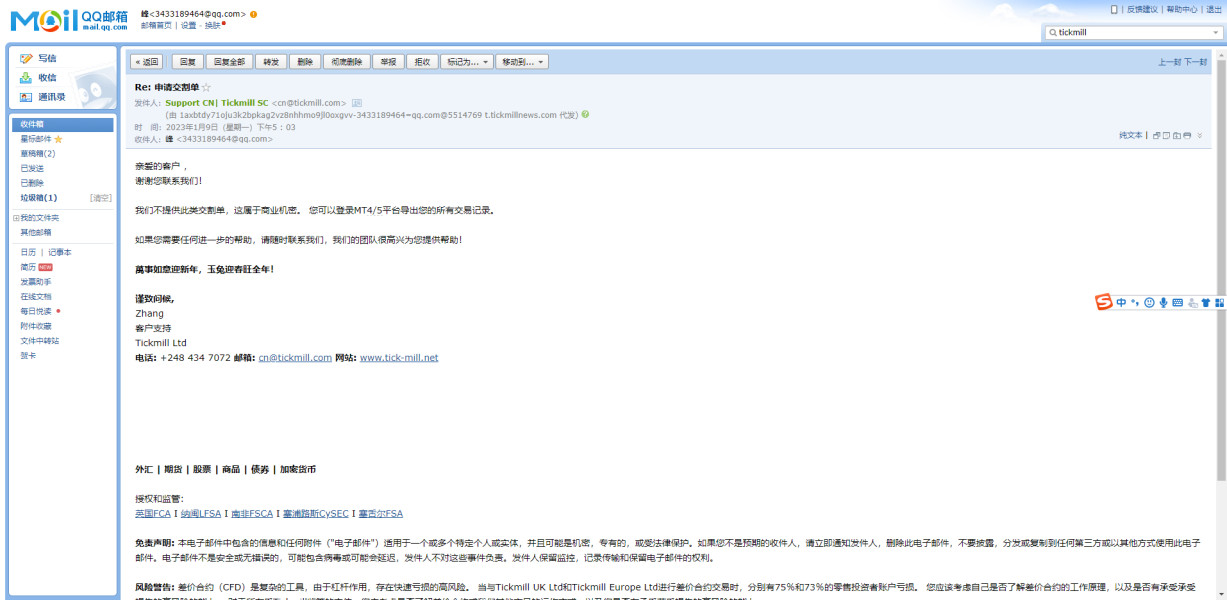Open Sogou soft keyboard icon
The image size is (1227, 600).
[x=1177, y=302]
